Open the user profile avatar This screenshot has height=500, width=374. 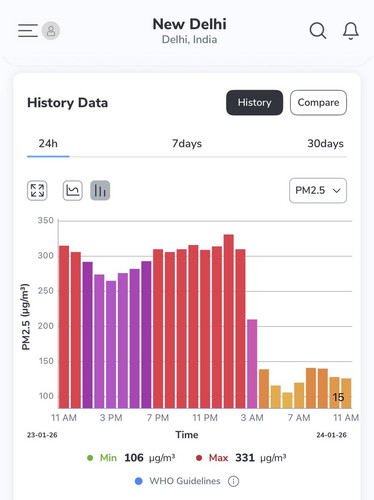[x=51, y=31]
